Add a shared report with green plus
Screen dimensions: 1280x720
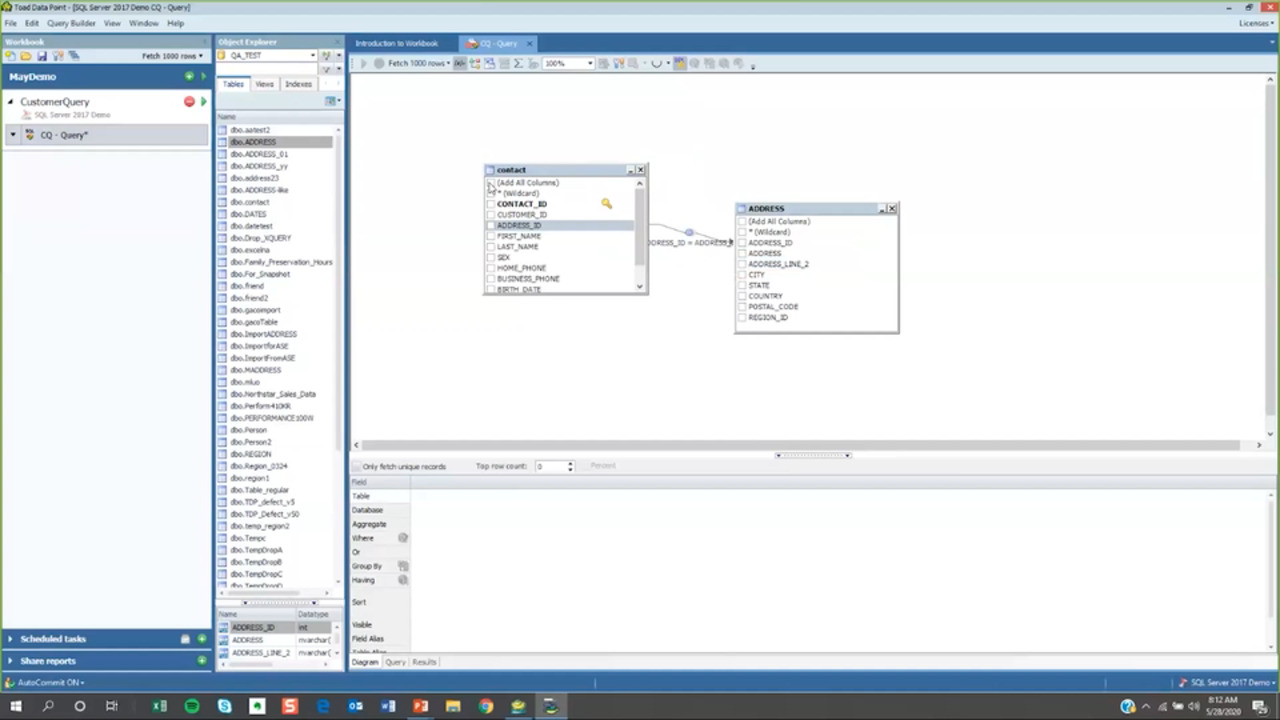click(201, 660)
